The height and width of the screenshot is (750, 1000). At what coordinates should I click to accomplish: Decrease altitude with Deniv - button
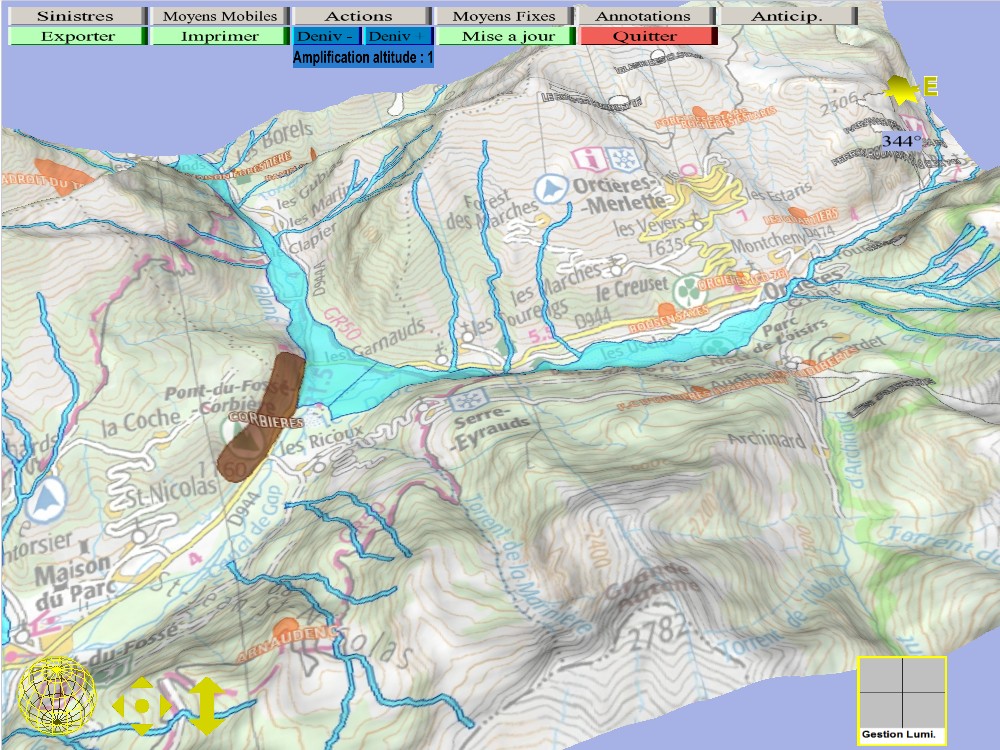tap(327, 36)
